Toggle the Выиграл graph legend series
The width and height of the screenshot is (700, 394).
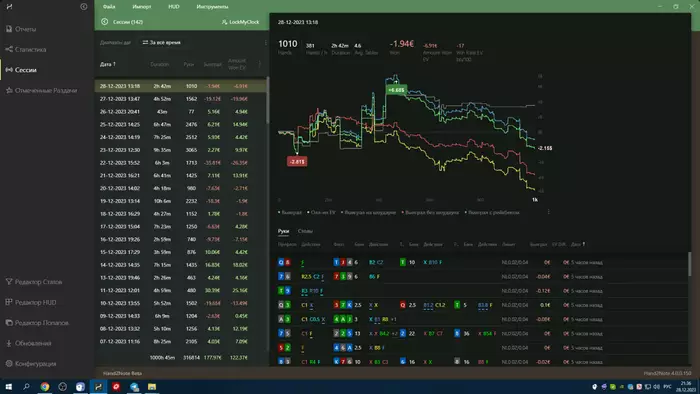(290, 213)
